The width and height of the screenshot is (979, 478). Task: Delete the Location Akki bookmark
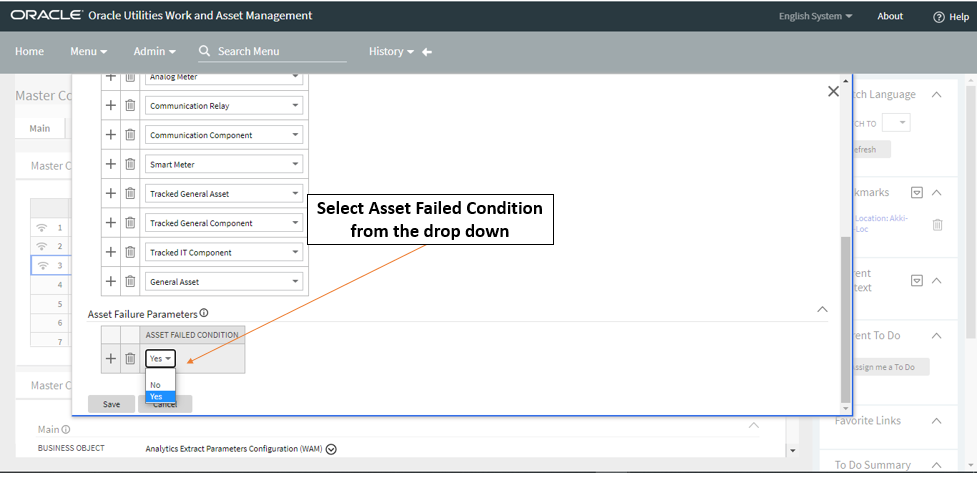pos(937,225)
